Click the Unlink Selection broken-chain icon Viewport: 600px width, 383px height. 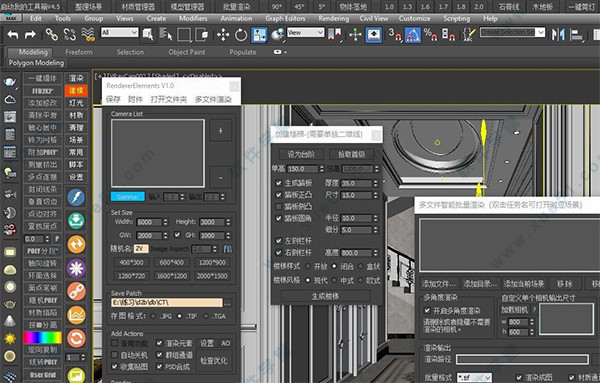click(70, 35)
